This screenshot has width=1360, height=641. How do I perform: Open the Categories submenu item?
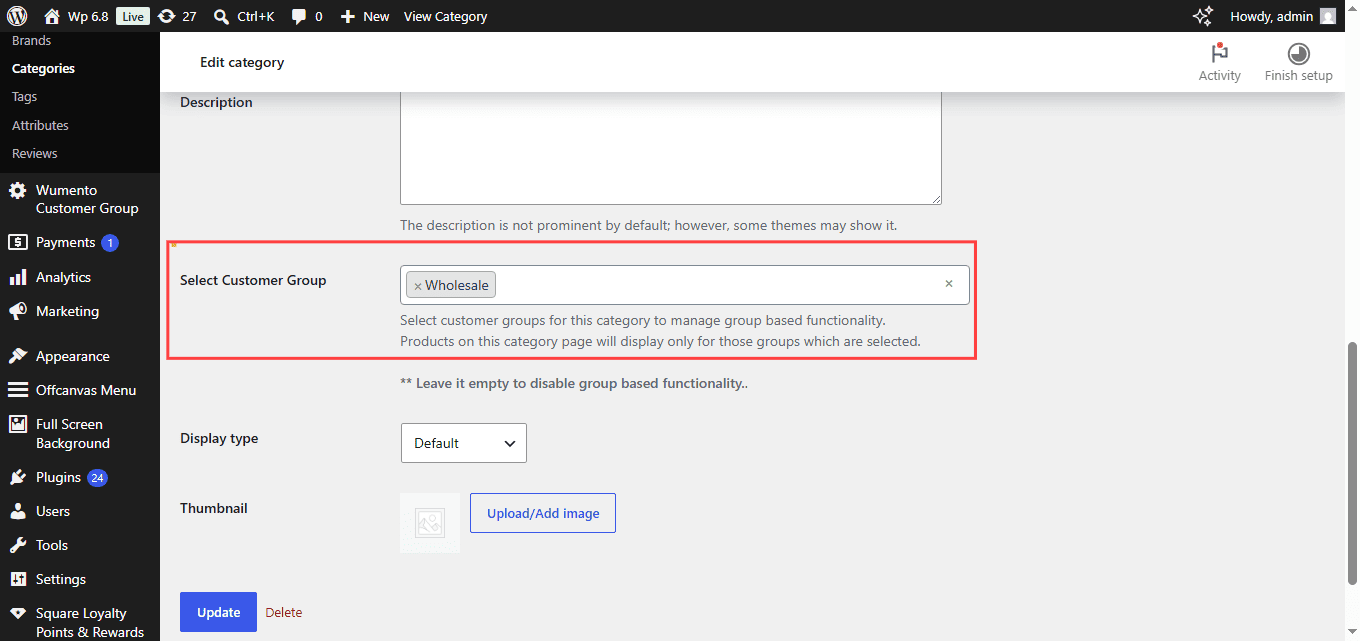click(x=43, y=69)
